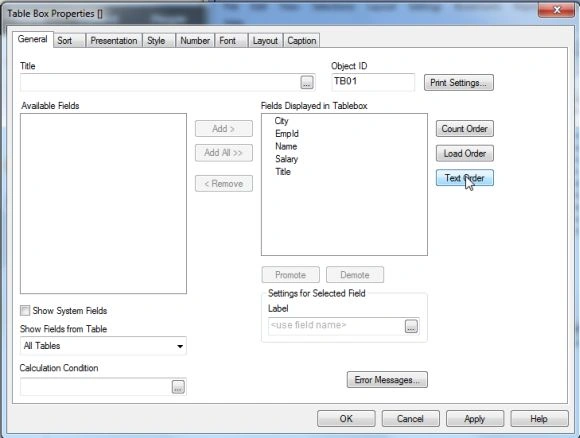Sort fields by Count Order
This screenshot has width=580, height=438.
(x=465, y=129)
